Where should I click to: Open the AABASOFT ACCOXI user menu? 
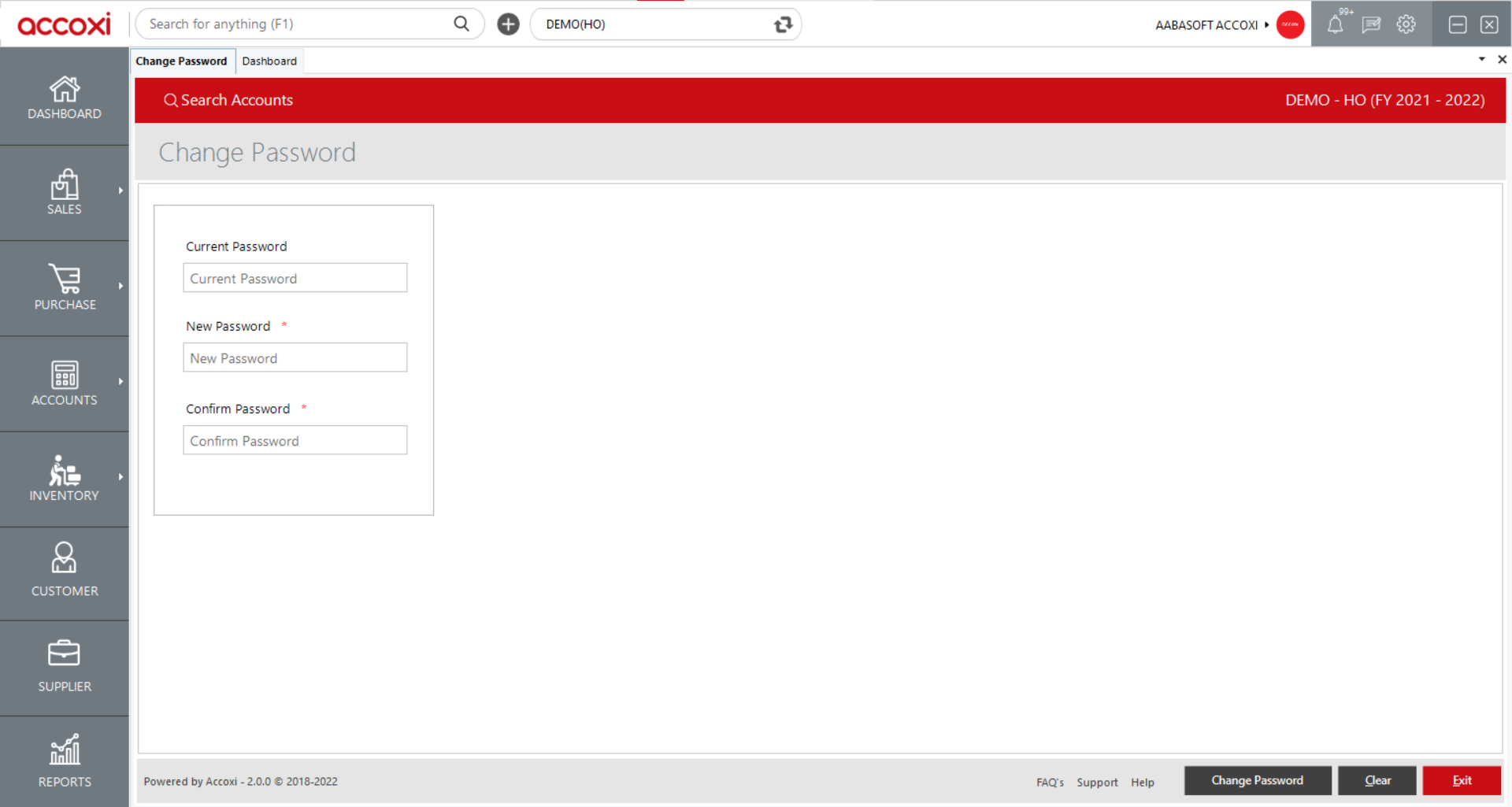click(1211, 25)
